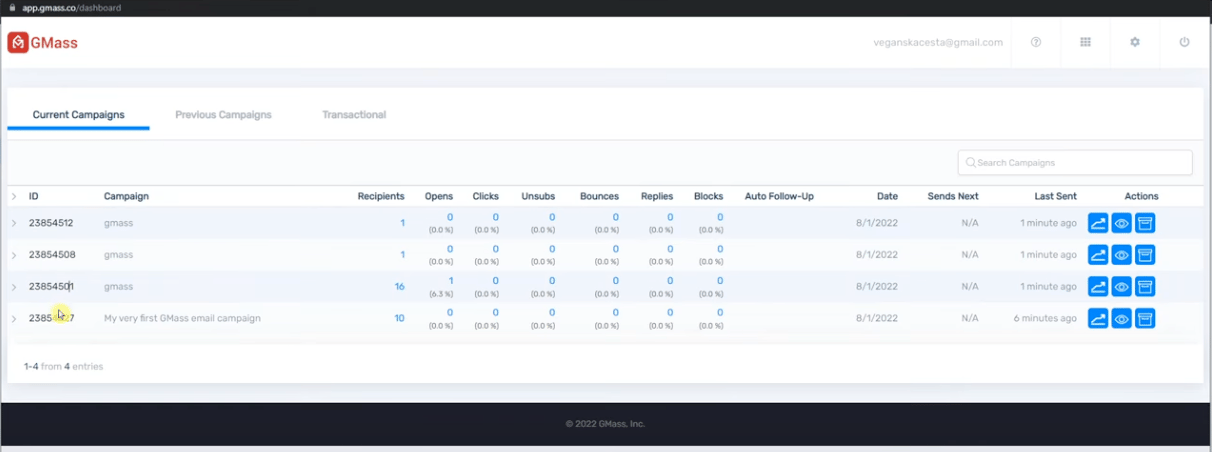View campaign 23854512 using the eye icon

tap(1122, 223)
